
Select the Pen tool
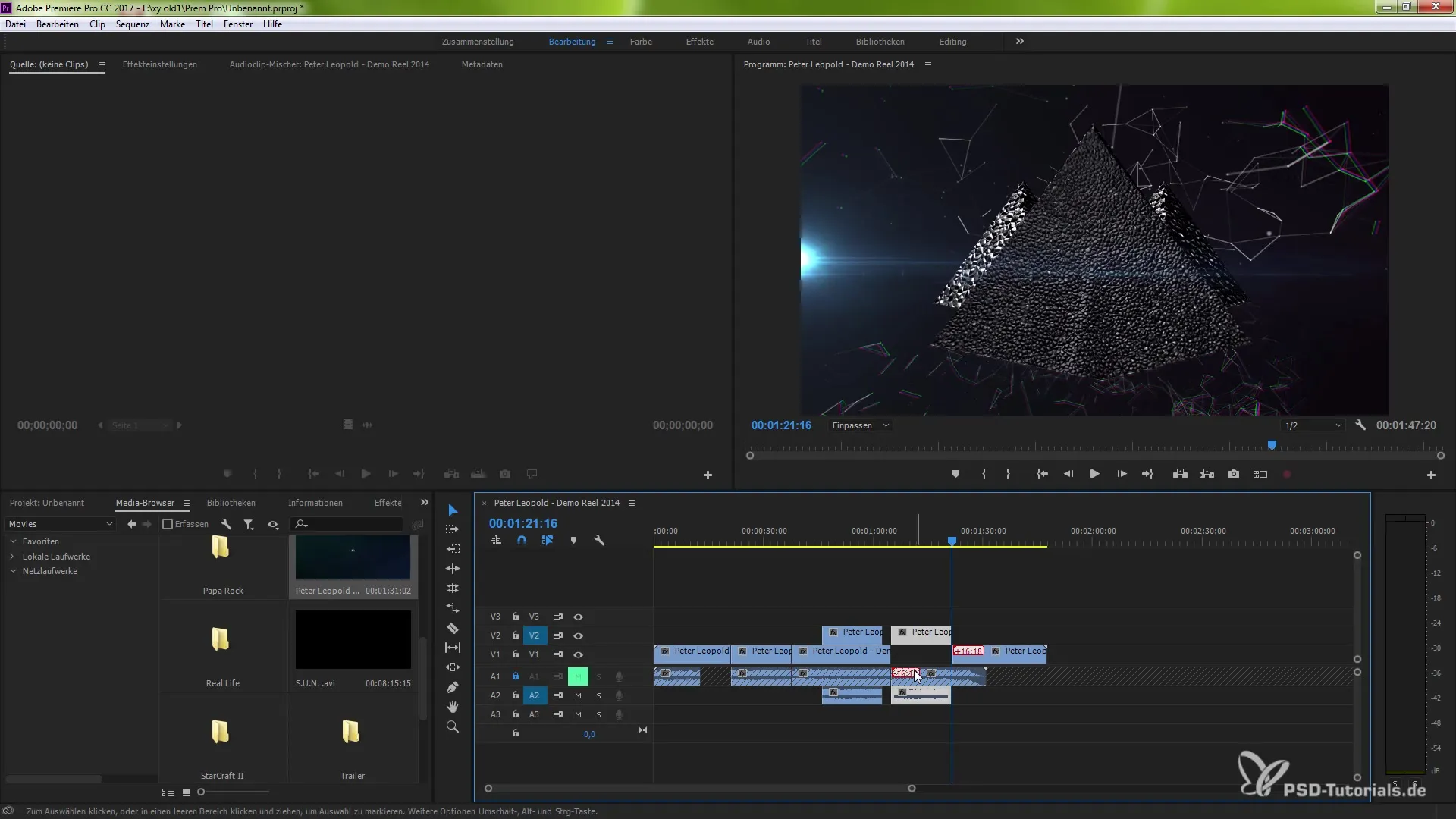(453, 687)
